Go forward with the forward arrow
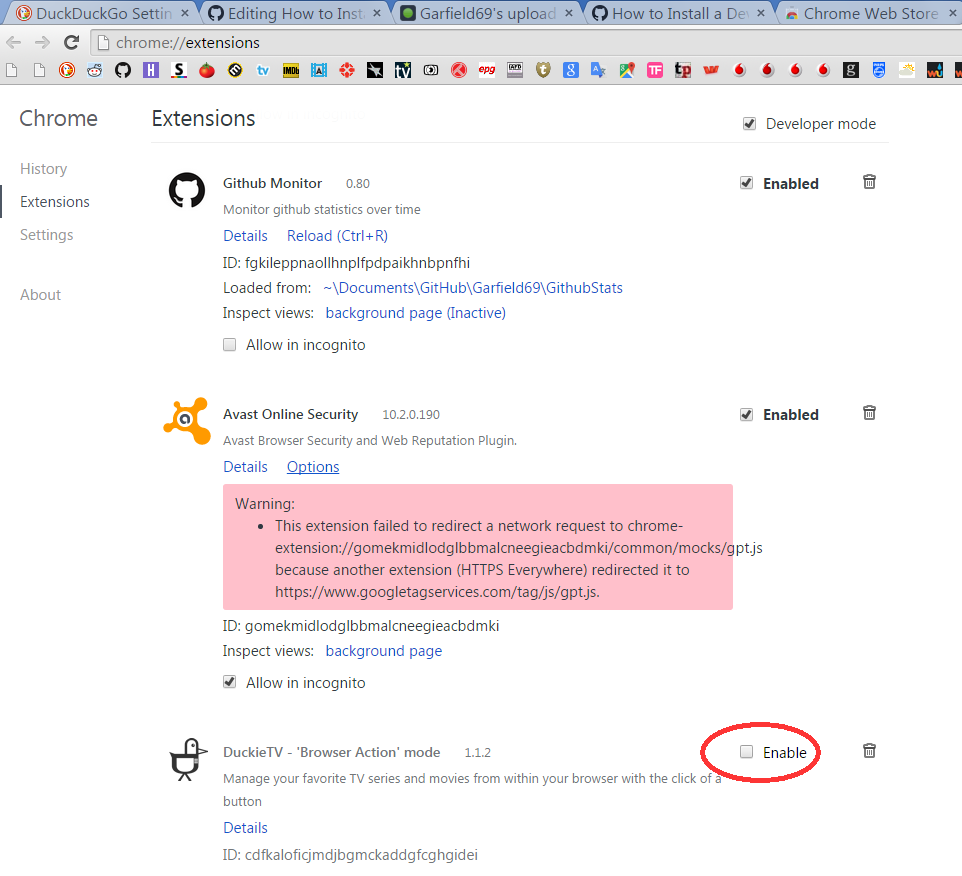 point(42,42)
